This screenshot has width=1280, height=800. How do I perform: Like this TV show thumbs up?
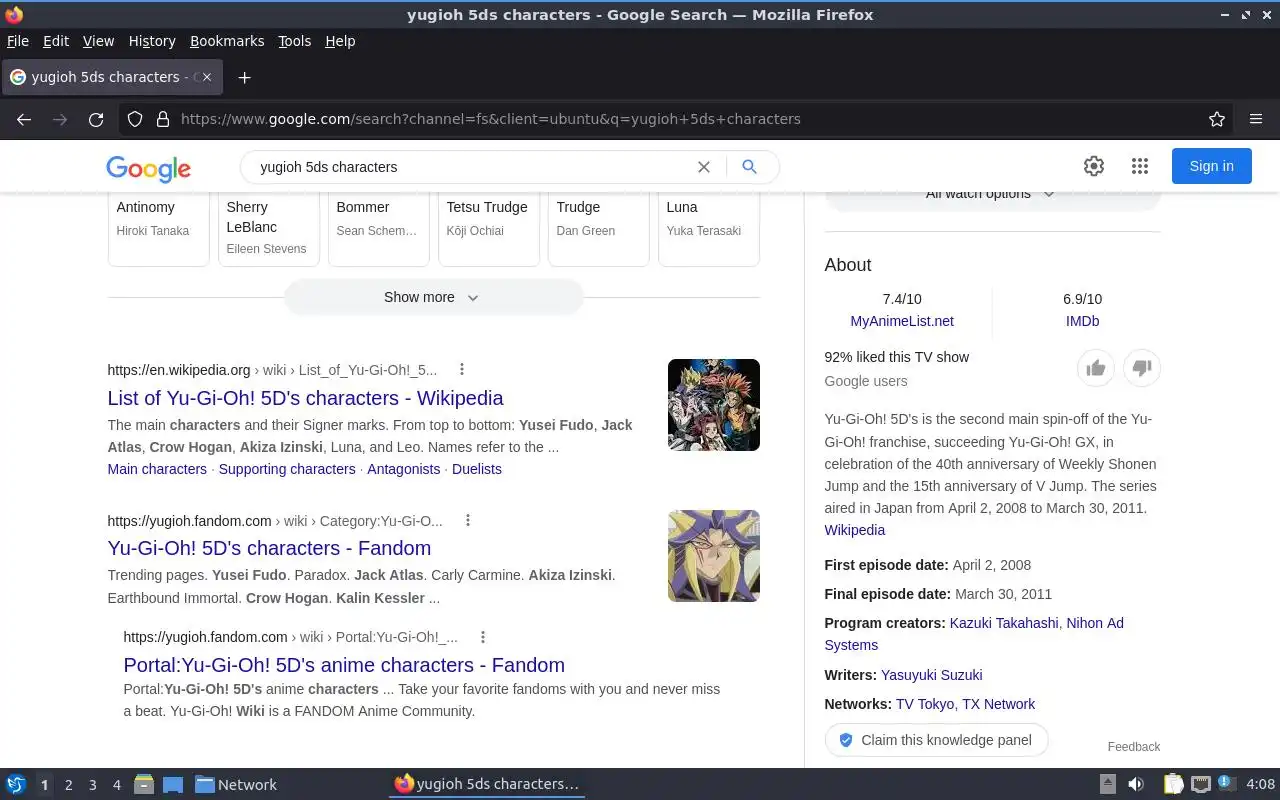pos(1096,368)
